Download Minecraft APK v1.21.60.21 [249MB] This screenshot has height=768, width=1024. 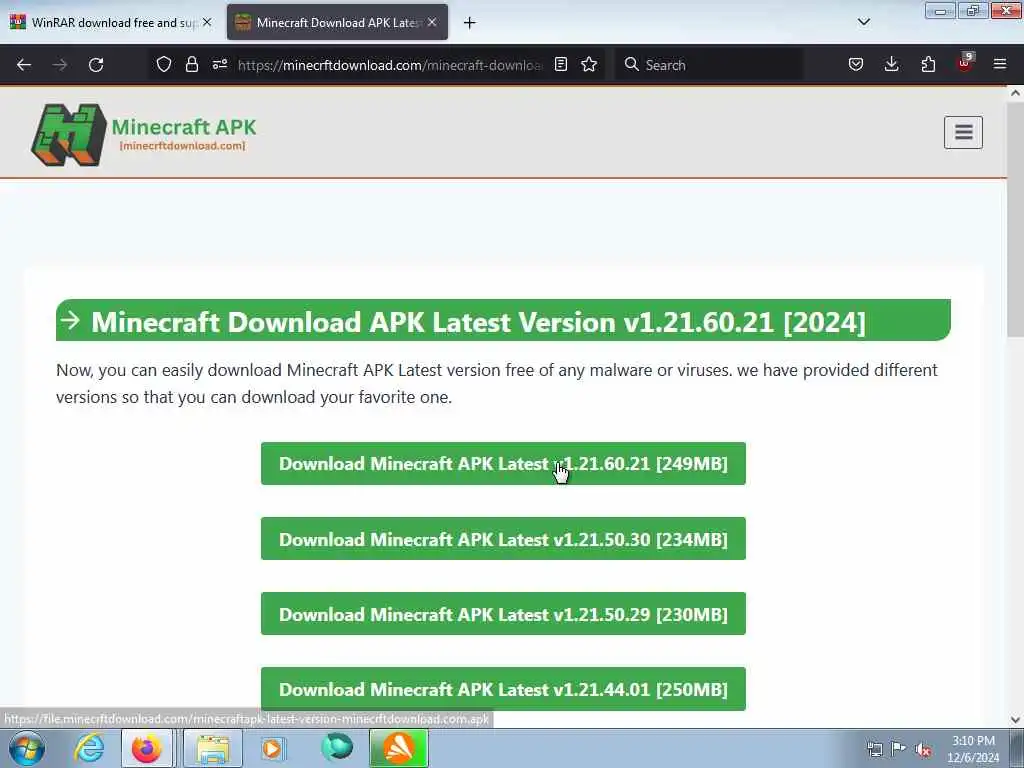tap(503, 464)
